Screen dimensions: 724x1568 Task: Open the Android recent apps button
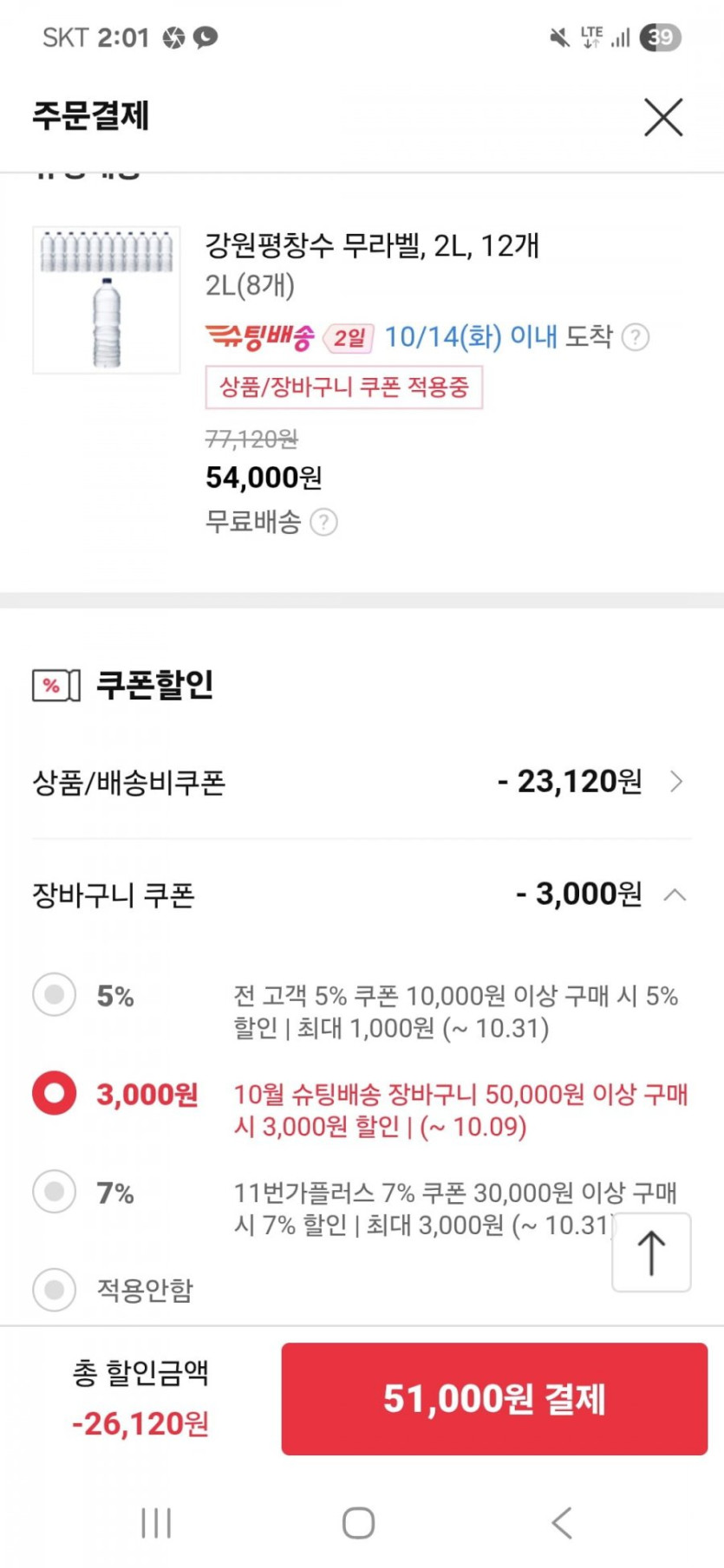pos(156,1523)
